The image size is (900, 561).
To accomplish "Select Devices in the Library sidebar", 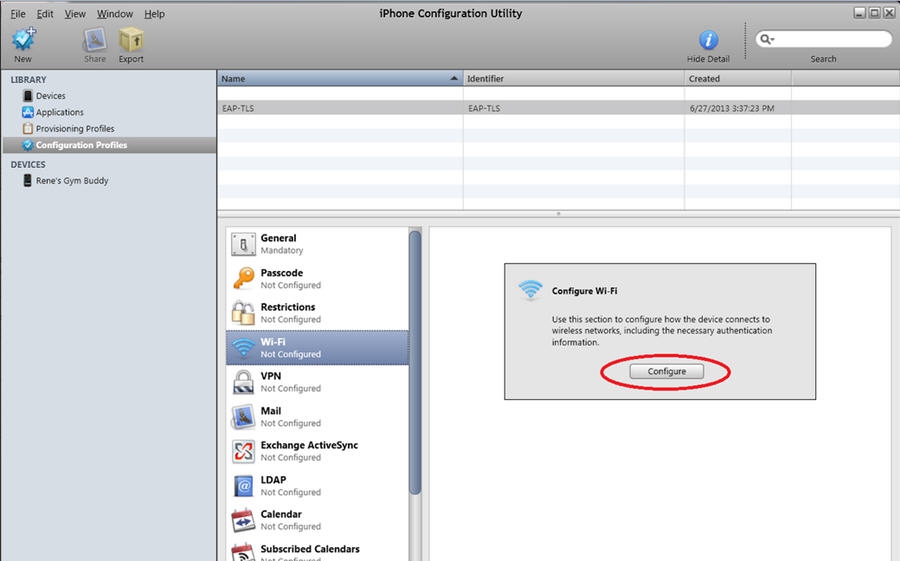I will click(x=51, y=96).
